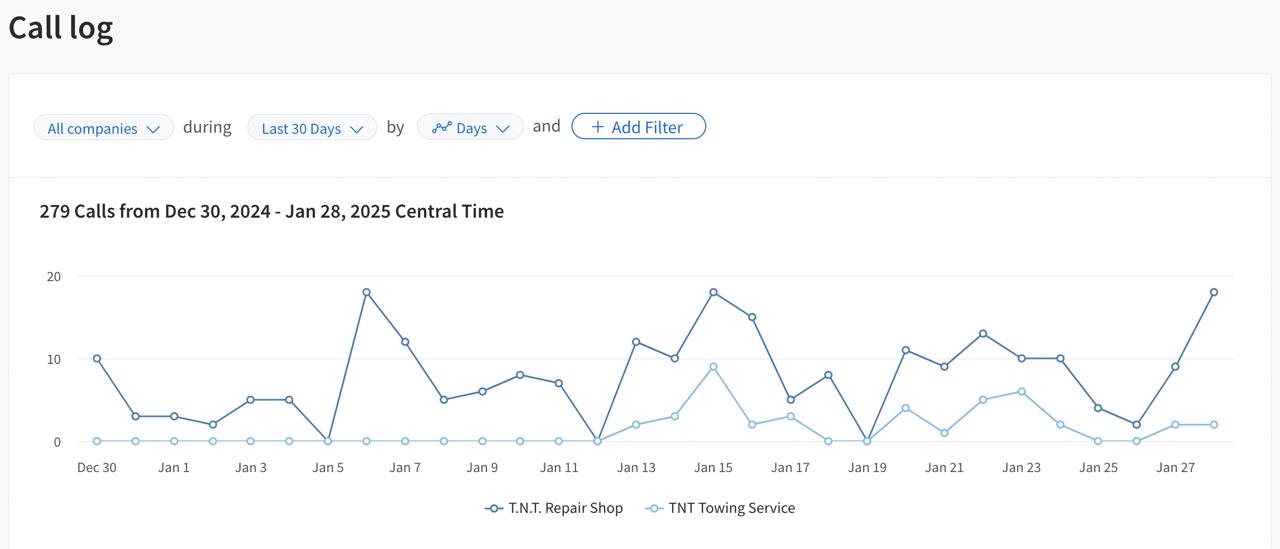Image resolution: width=1280 pixels, height=549 pixels.
Task: Expand the Last 30 Days date range
Action: (x=312, y=128)
